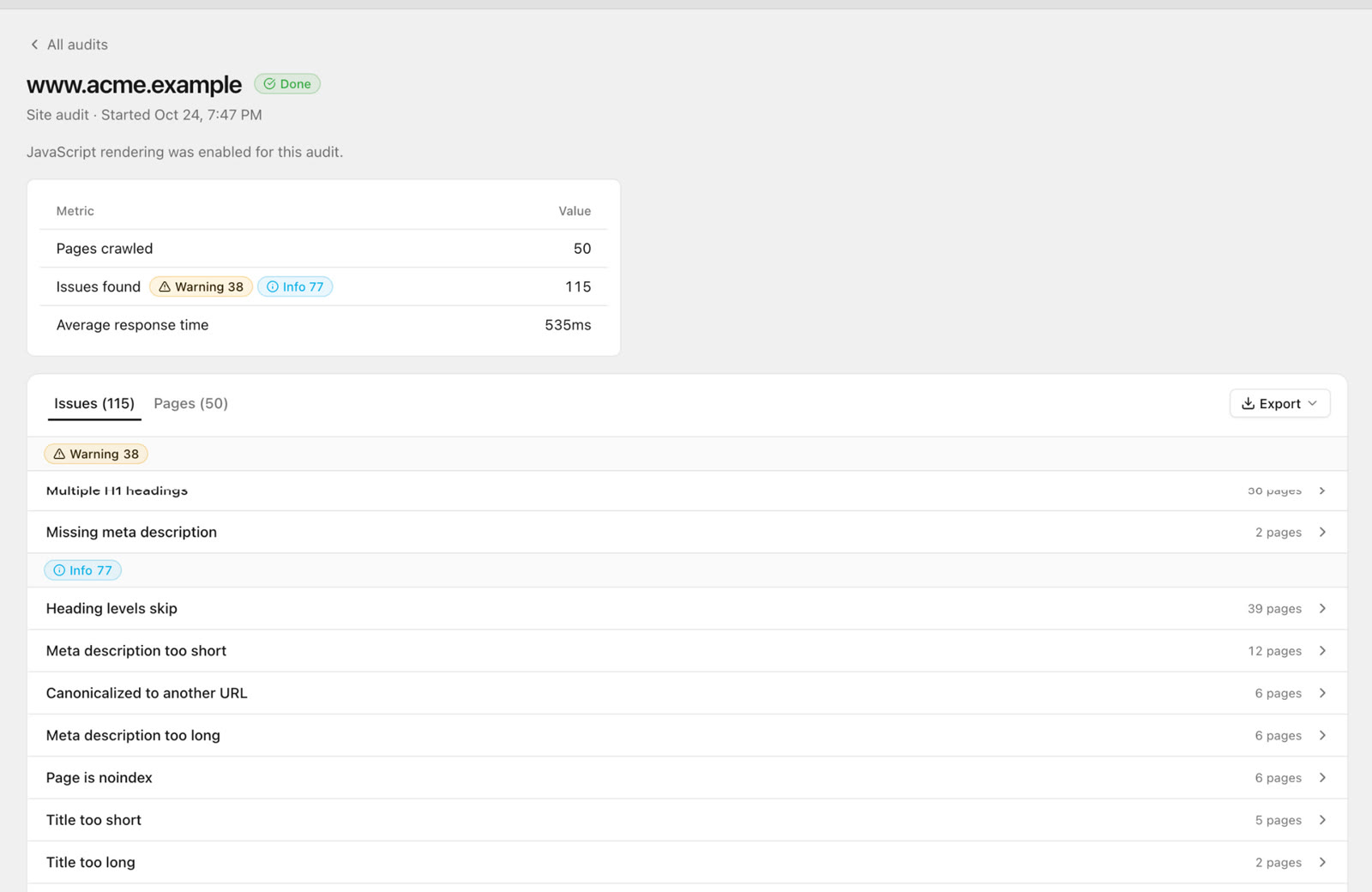
Task: Expand Title too short row chevron
Action: [x=1322, y=820]
